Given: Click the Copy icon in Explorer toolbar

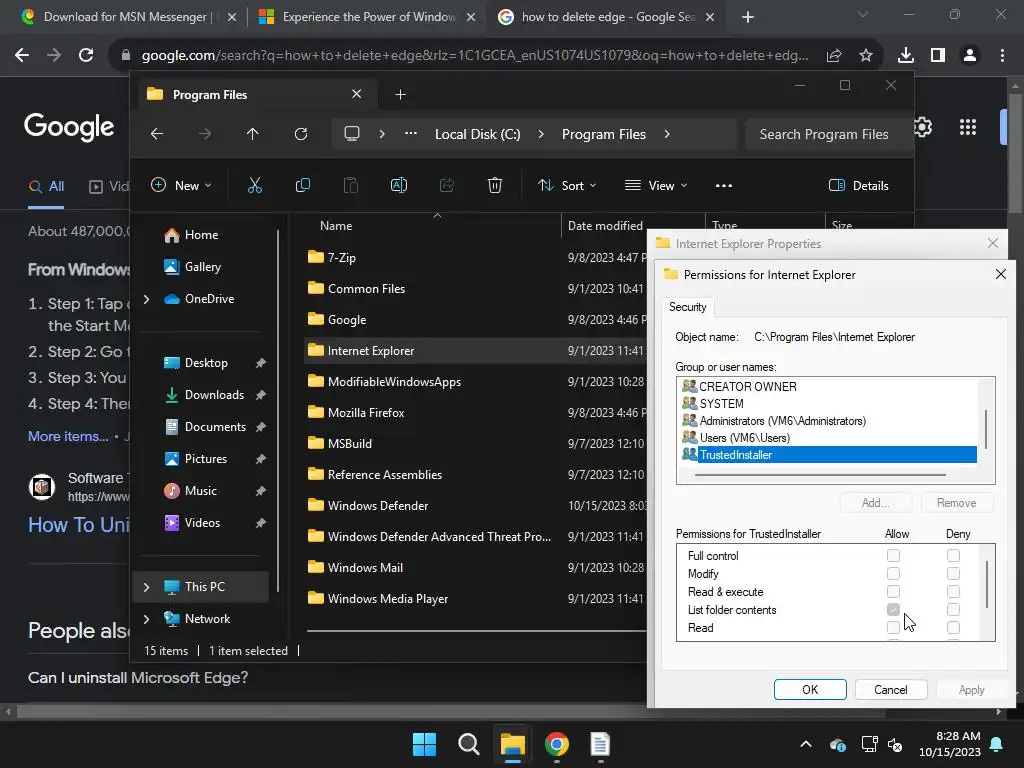Looking at the screenshot, I should [303, 185].
